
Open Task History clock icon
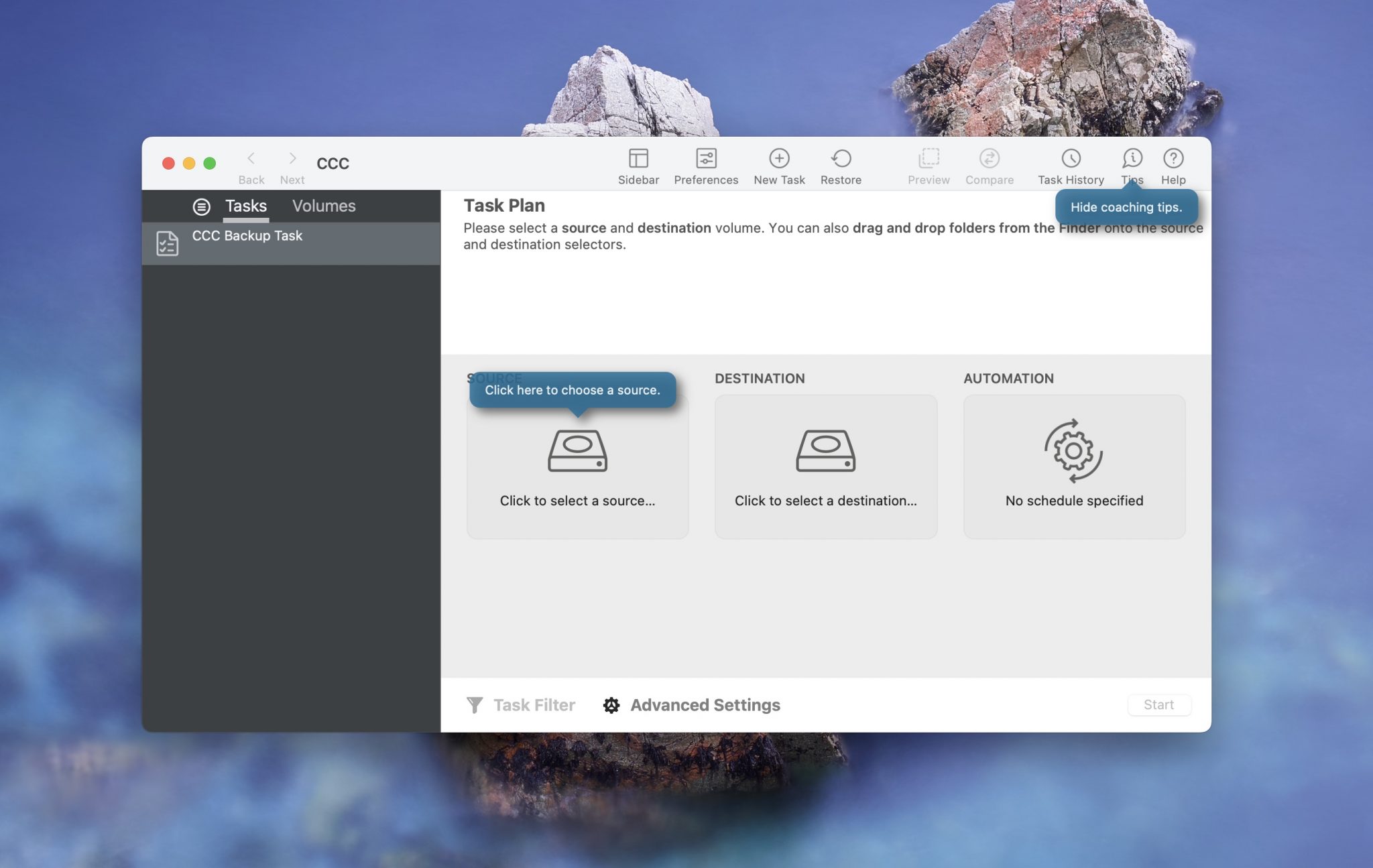click(x=1071, y=158)
